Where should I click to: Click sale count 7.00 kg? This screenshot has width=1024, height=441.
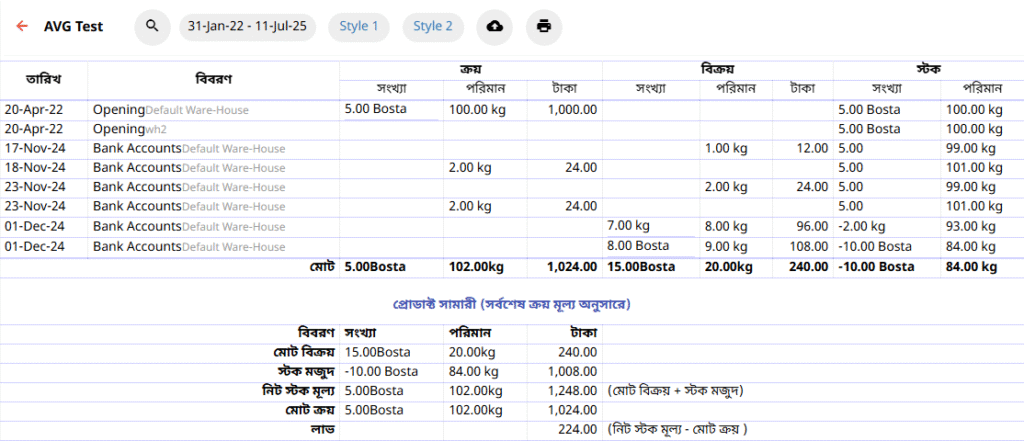click(x=628, y=226)
